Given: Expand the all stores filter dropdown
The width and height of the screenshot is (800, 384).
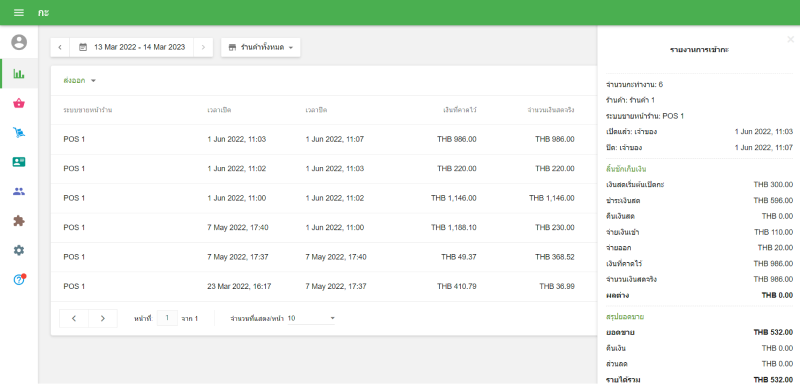Looking at the screenshot, I should [261, 47].
